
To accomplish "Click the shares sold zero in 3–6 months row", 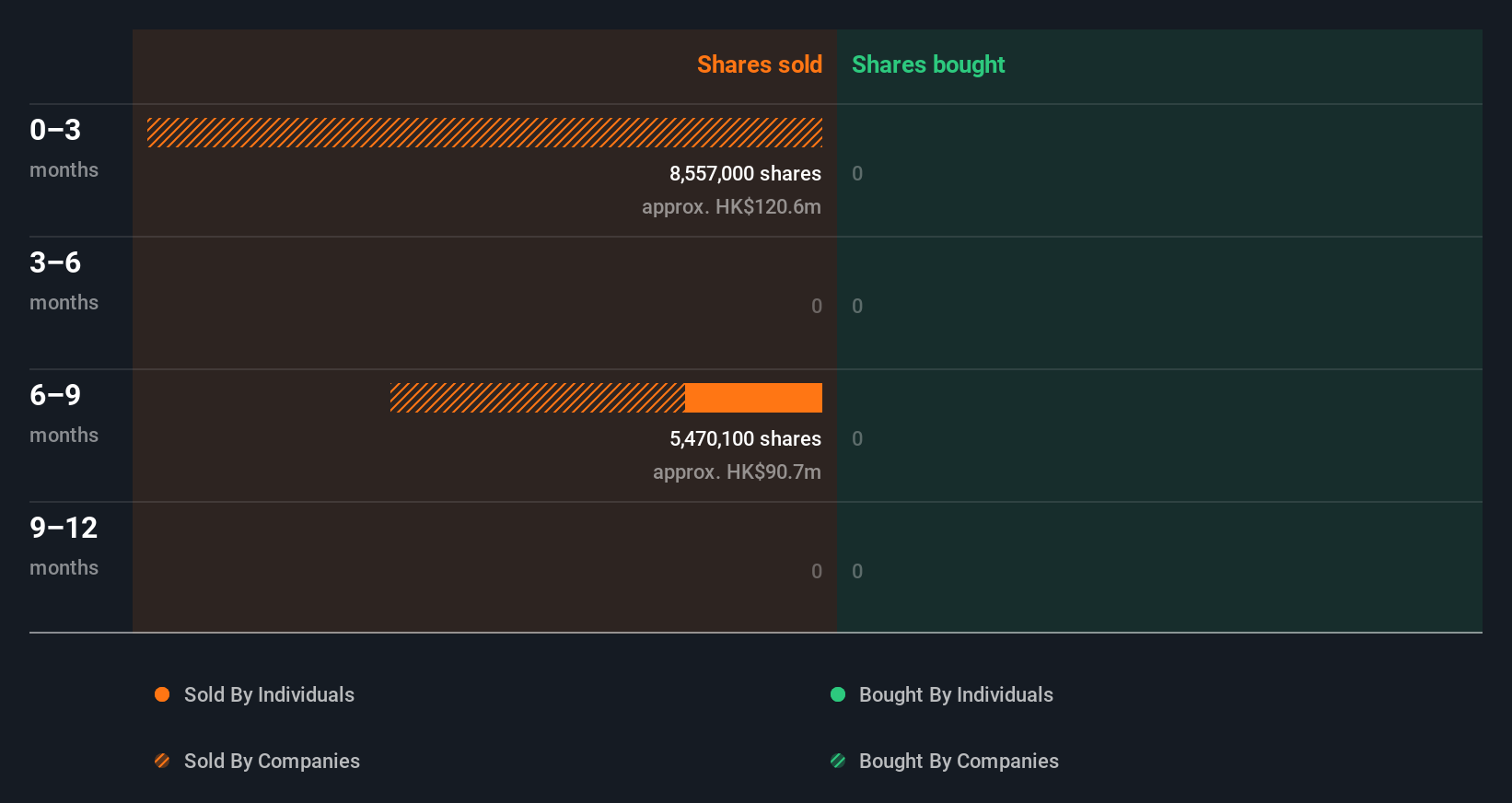I will pyautogui.click(x=817, y=306).
